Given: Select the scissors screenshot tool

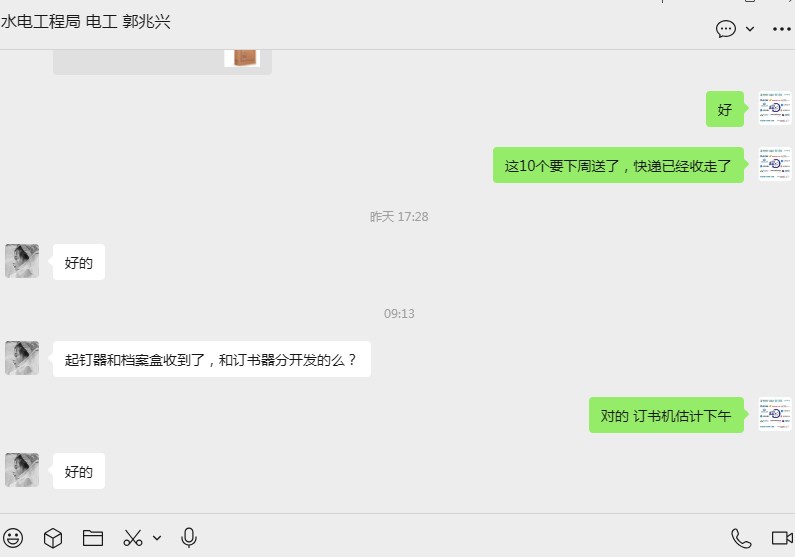Looking at the screenshot, I should [133, 538].
